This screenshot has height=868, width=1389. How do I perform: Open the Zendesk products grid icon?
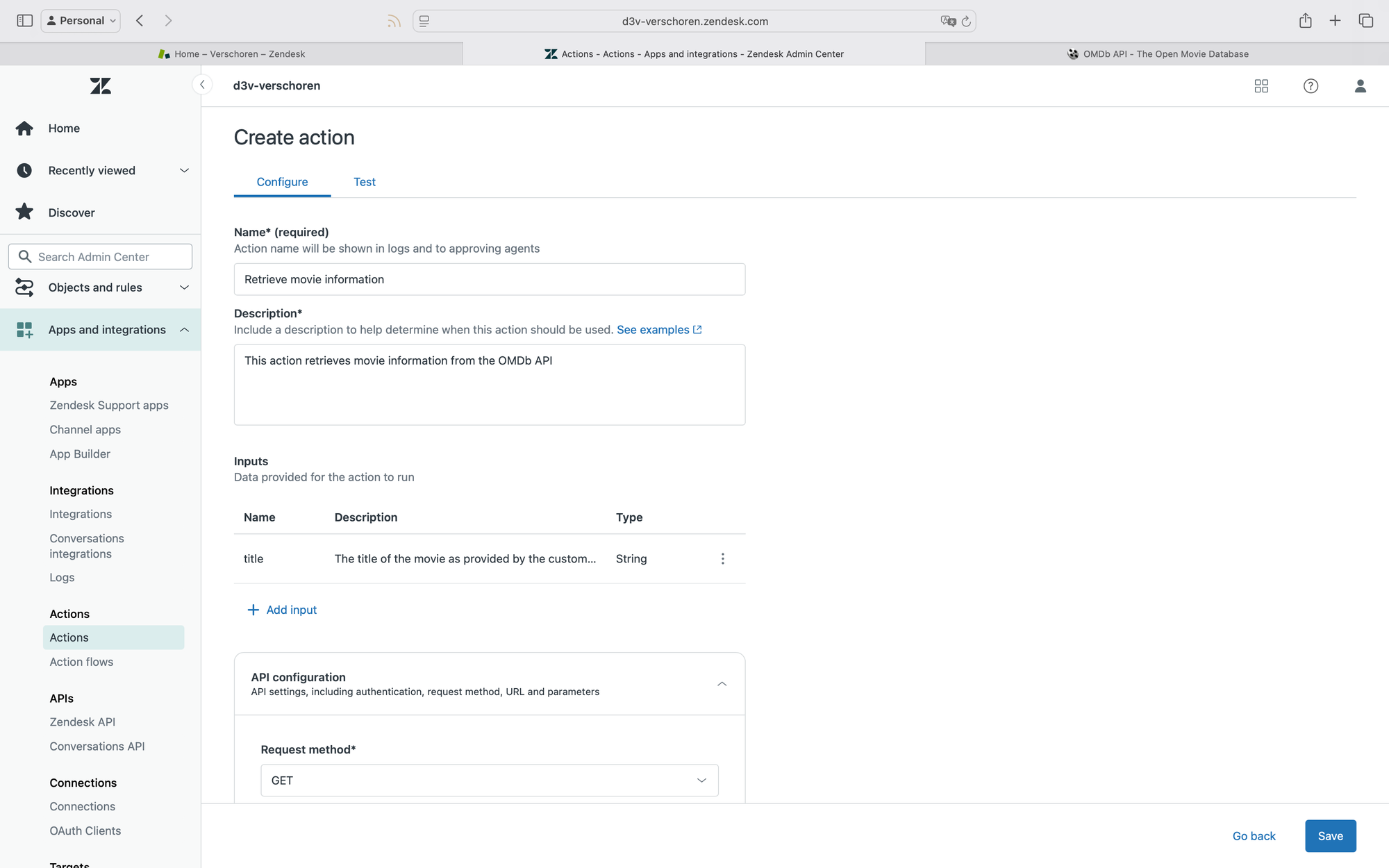pos(1261,86)
